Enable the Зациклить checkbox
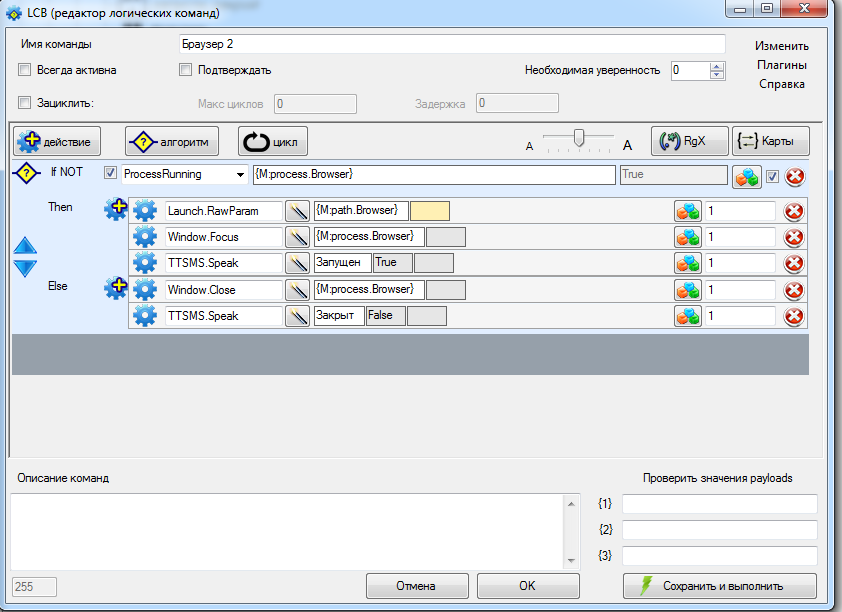The width and height of the screenshot is (842, 612). [24, 103]
